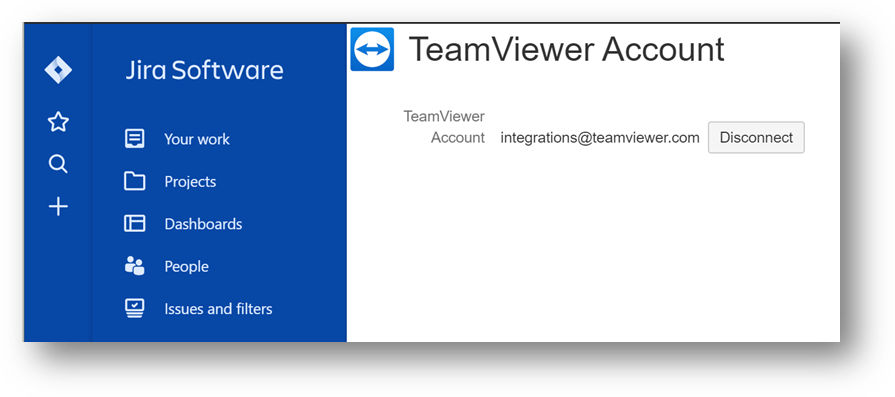Click the Projects folder icon

coord(135,181)
